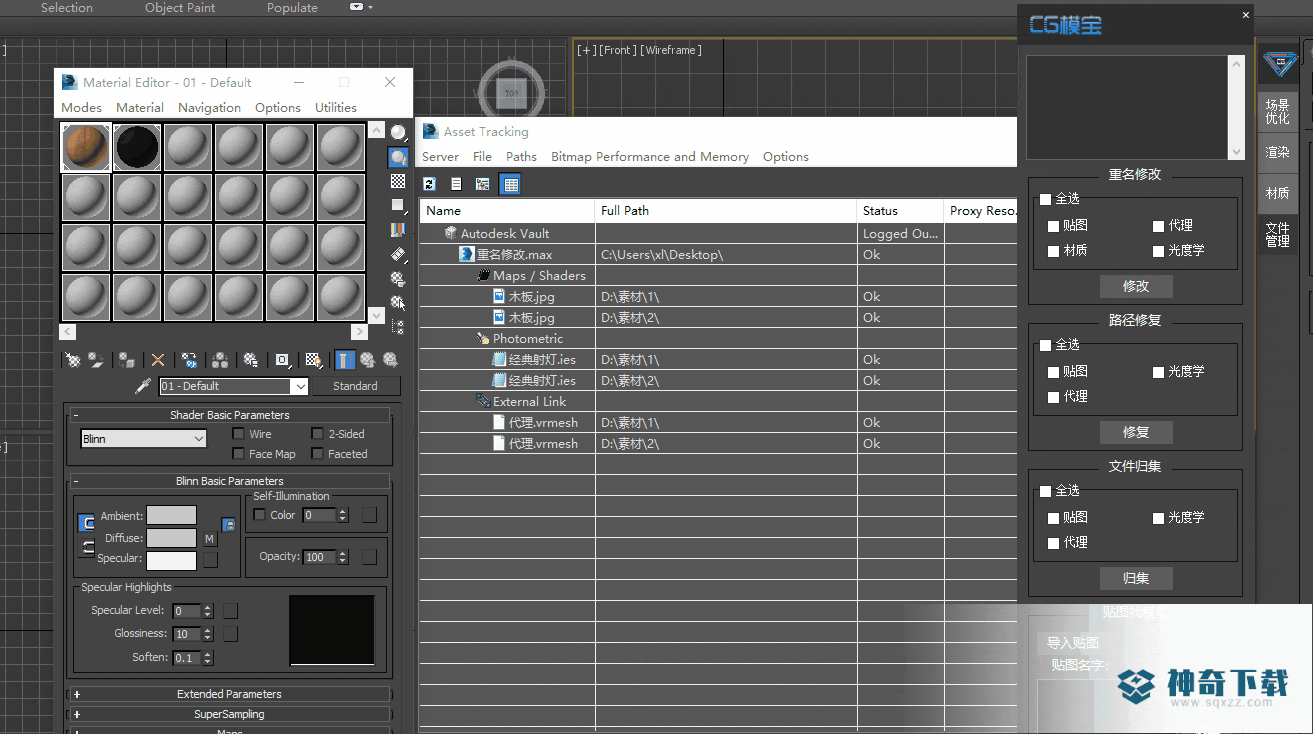The height and width of the screenshot is (734, 1313).
Task: Click the Glossiness spinner arrows
Action: pos(208,634)
